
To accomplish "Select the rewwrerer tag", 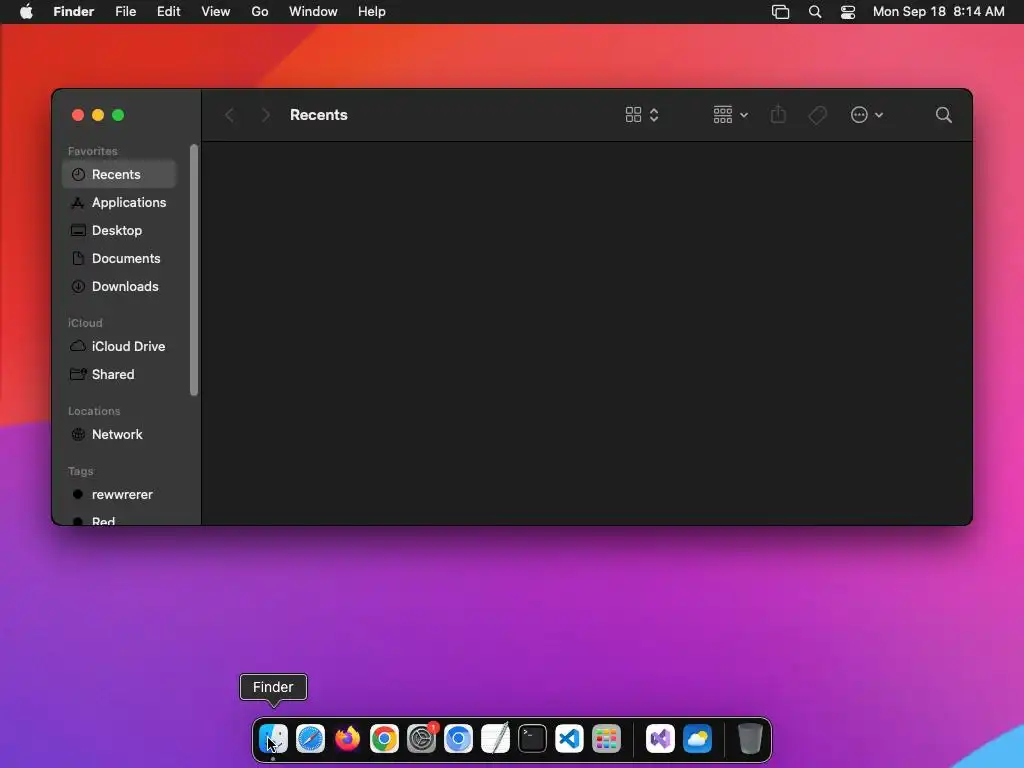I will [x=119, y=495].
